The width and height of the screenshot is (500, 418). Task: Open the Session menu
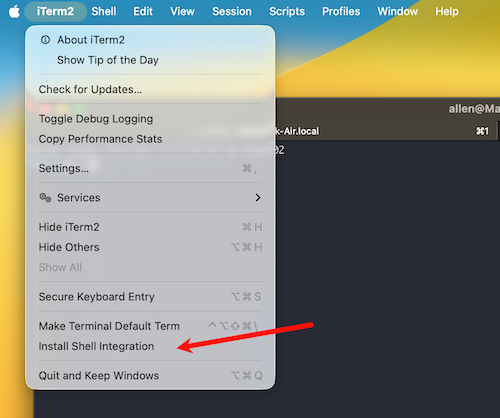[x=232, y=12]
